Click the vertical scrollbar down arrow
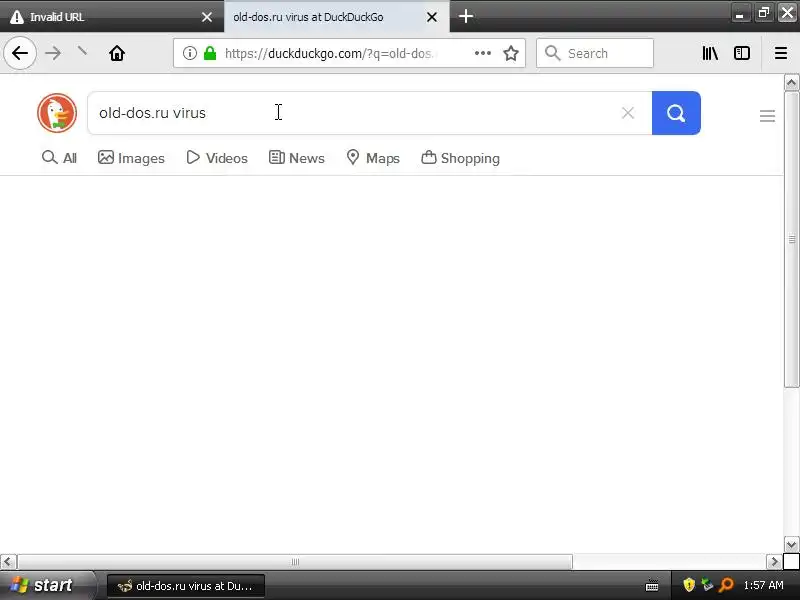Viewport: 800px width, 600px height. [791, 545]
